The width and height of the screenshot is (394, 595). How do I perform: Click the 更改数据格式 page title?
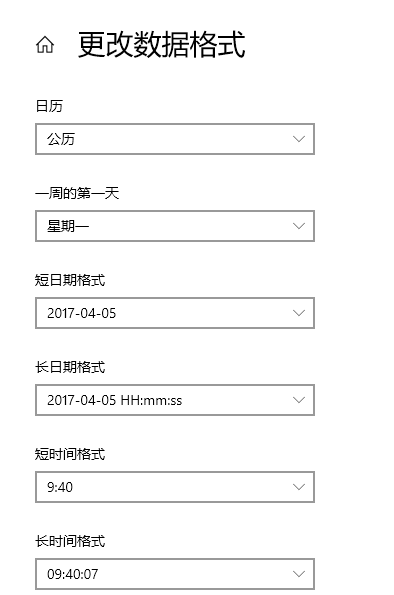click(162, 45)
